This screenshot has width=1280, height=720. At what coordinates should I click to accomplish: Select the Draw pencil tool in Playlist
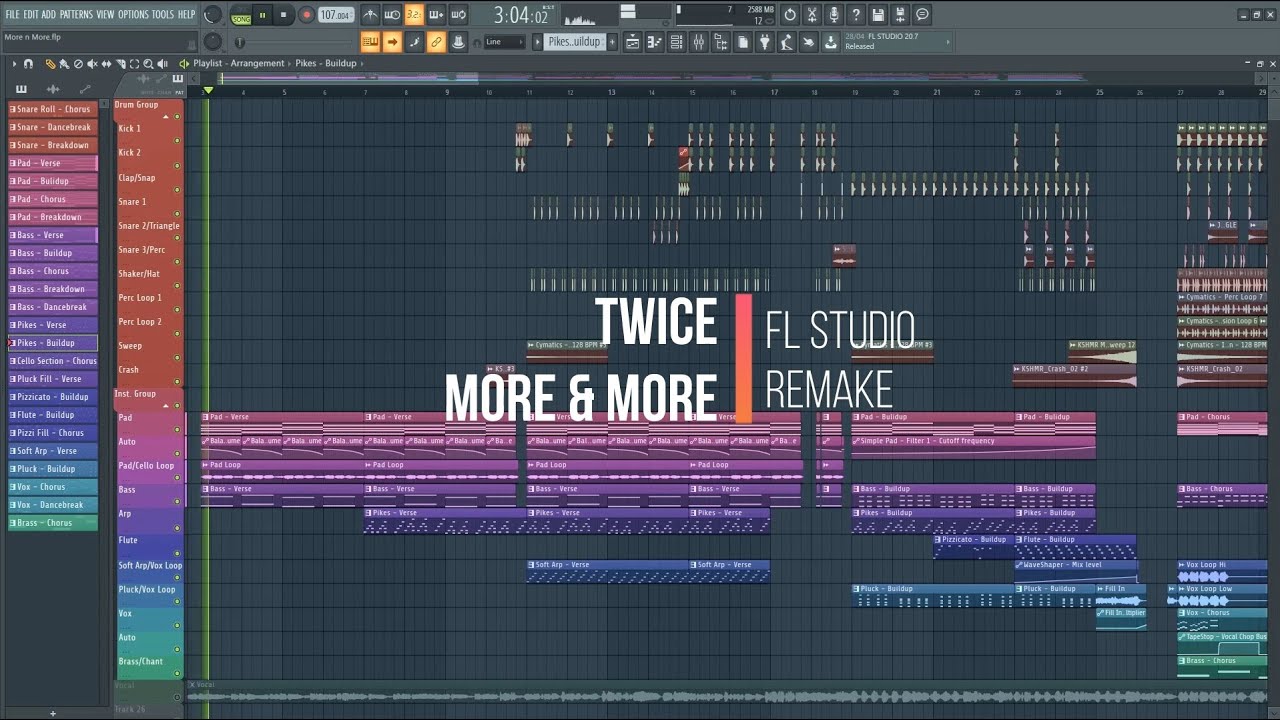(50, 64)
